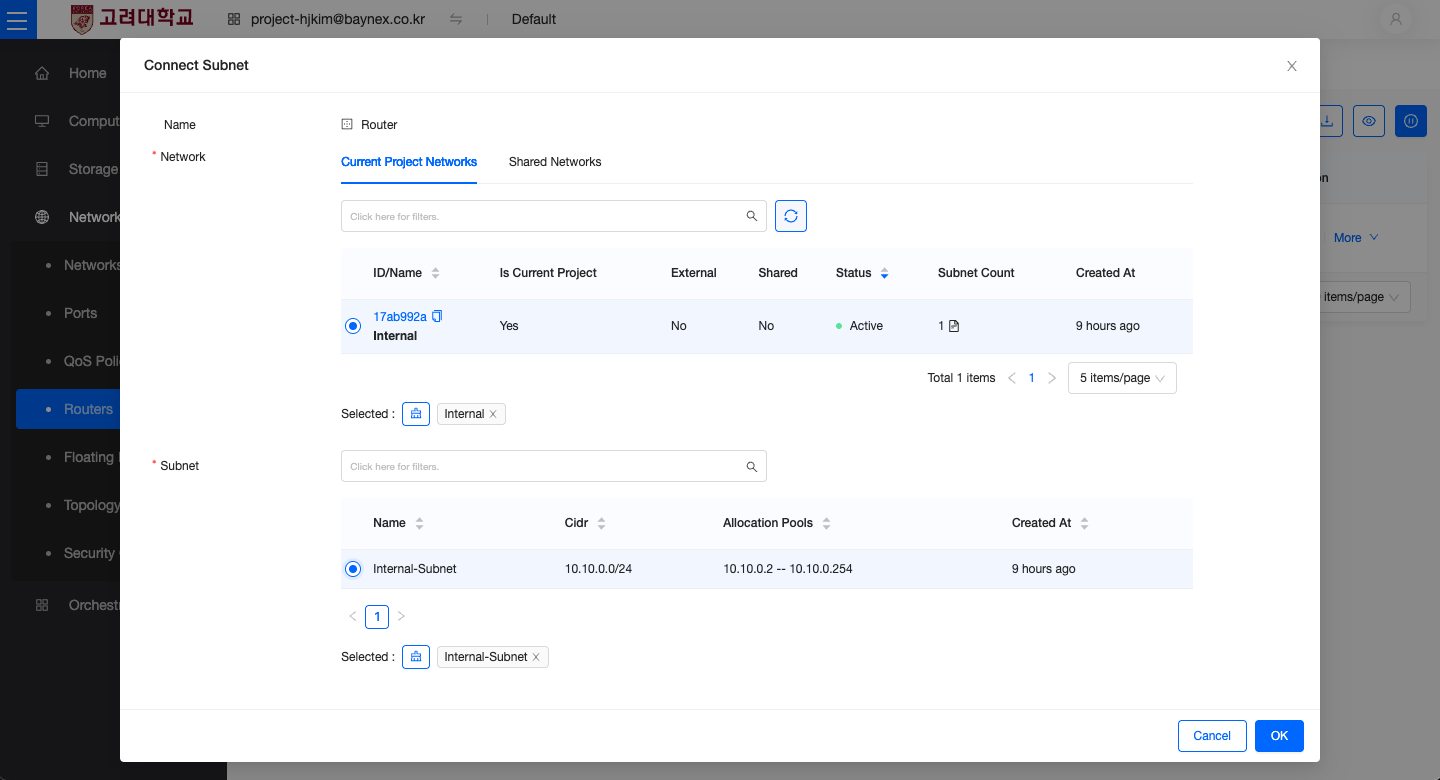Open the 5 items/page dropdown
This screenshot has height=780, width=1440.
click(1122, 378)
